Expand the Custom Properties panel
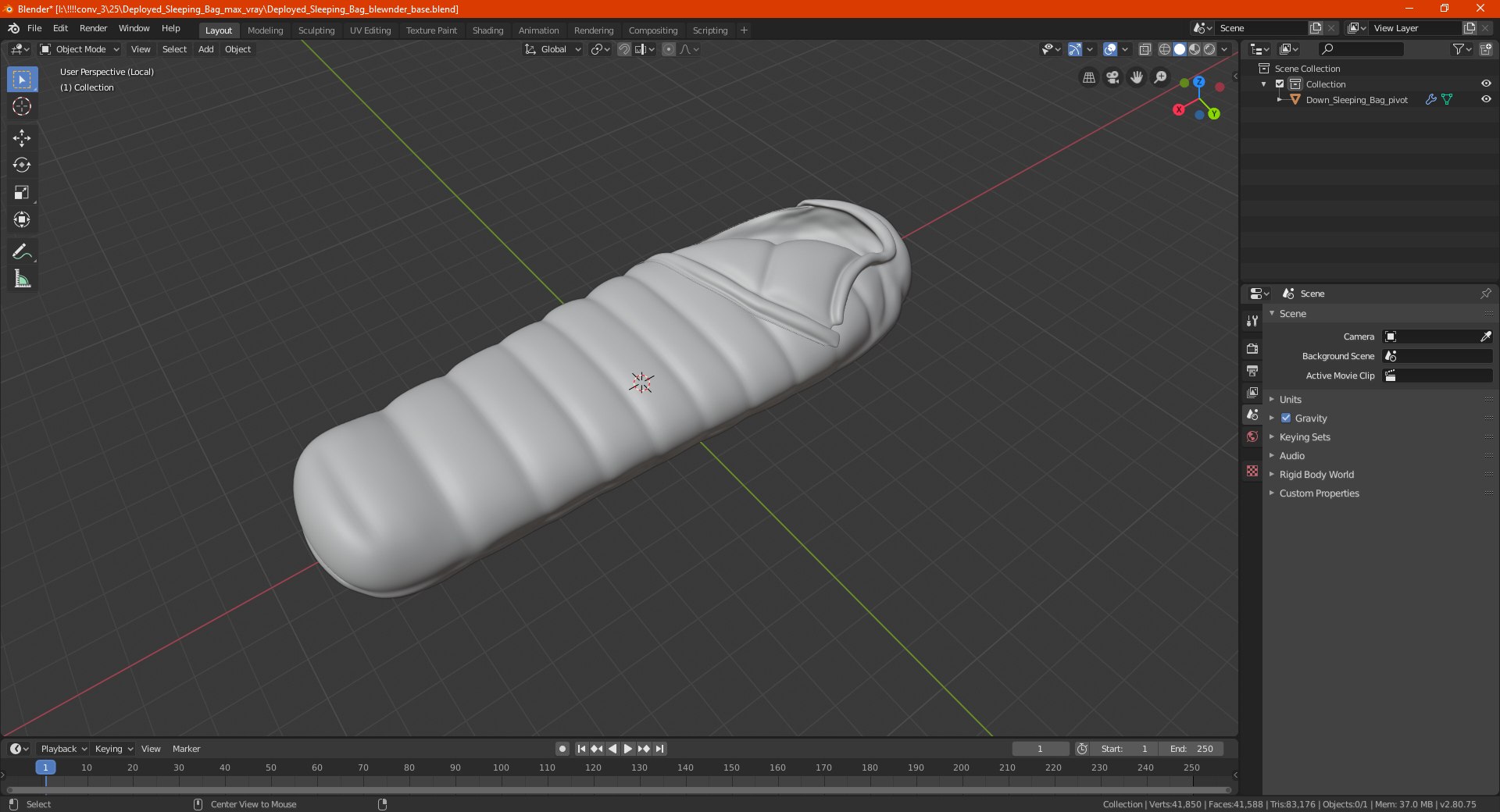This screenshot has height=812, width=1500. tap(1319, 493)
